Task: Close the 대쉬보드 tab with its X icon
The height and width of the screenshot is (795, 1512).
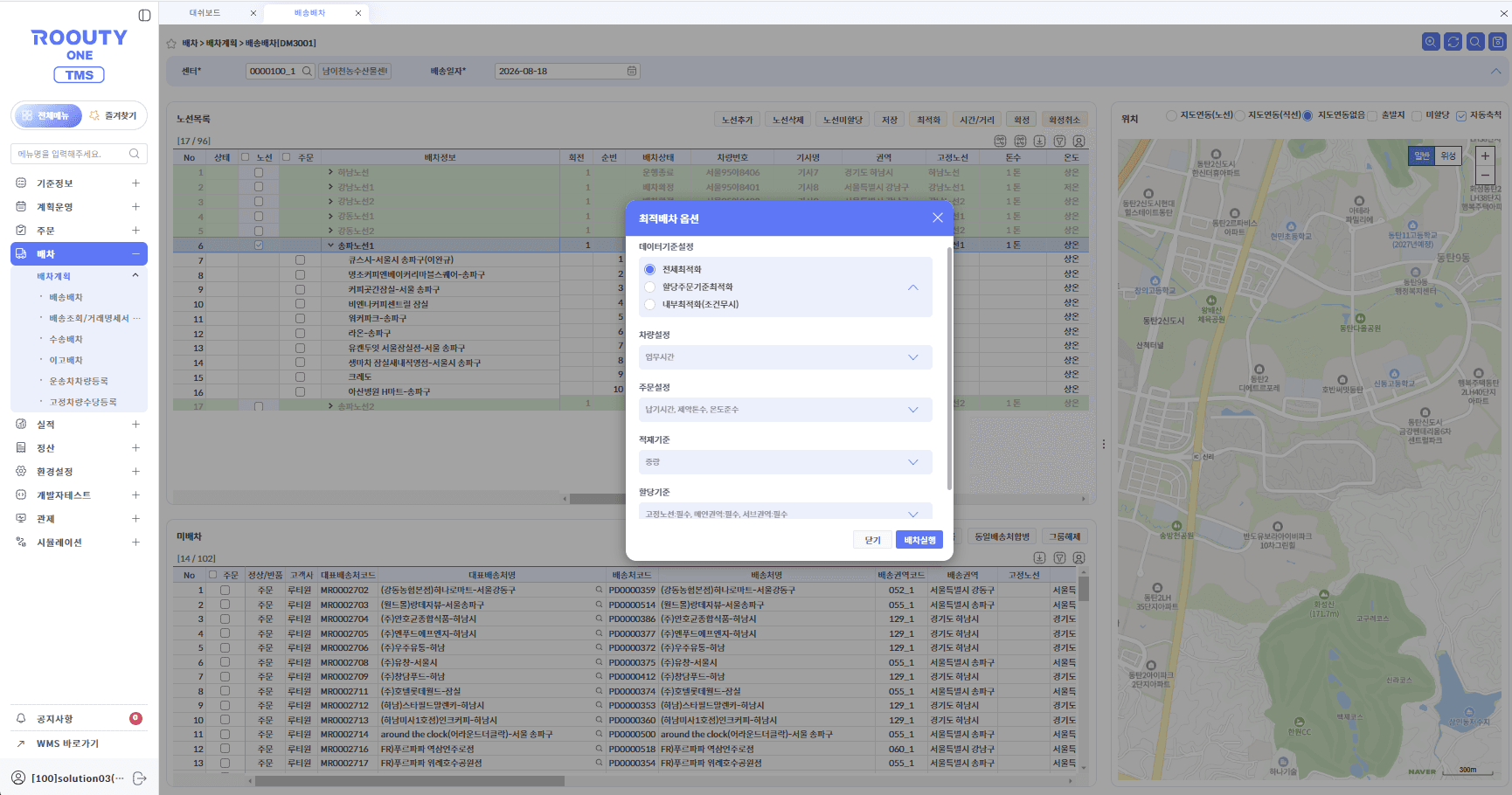Action: (253, 13)
